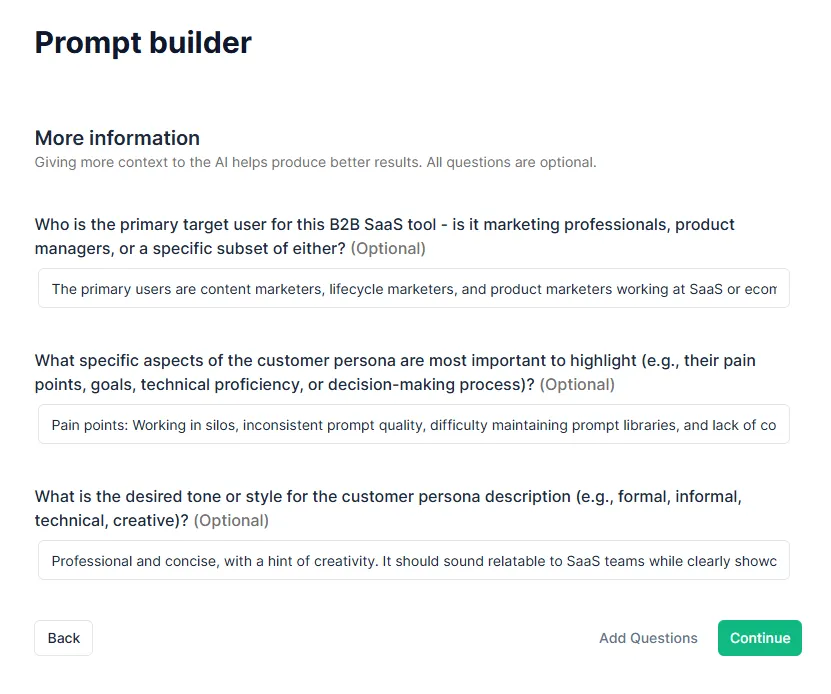Viewport: 831px width, 694px height.
Task: Focus the customer persona aspects answer field
Action: pos(414,424)
